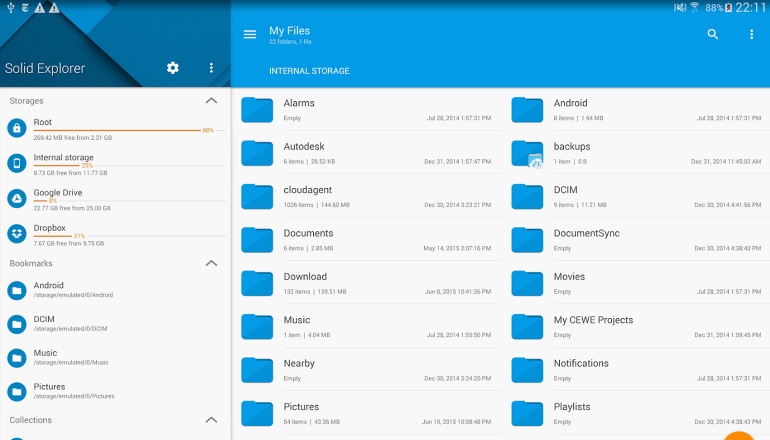Open the Nearby folder icon
This screenshot has width=770, height=440.
click(x=257, y=370)
